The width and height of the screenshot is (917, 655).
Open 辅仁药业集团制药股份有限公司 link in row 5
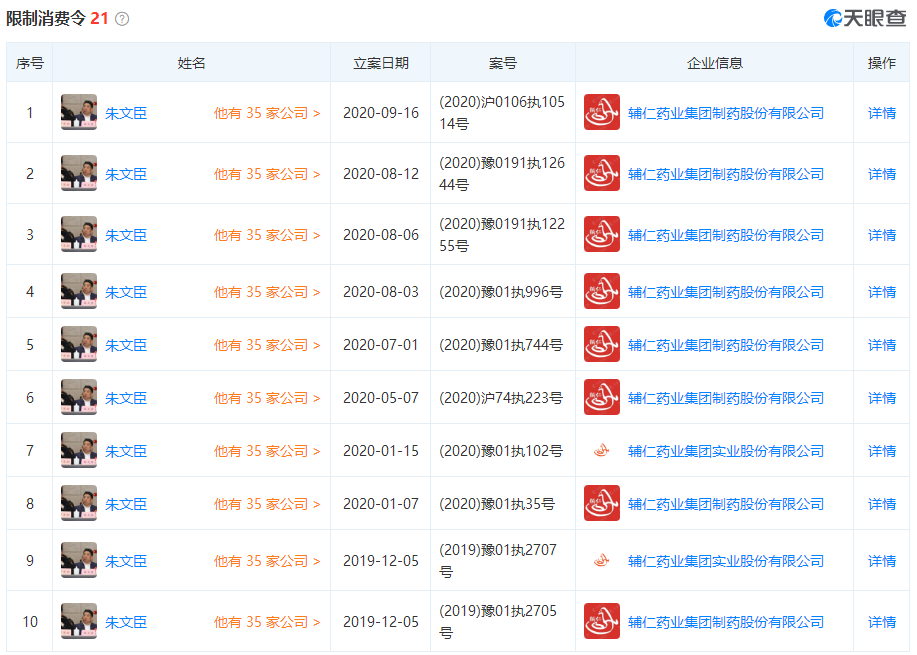(x=726, y=345)
